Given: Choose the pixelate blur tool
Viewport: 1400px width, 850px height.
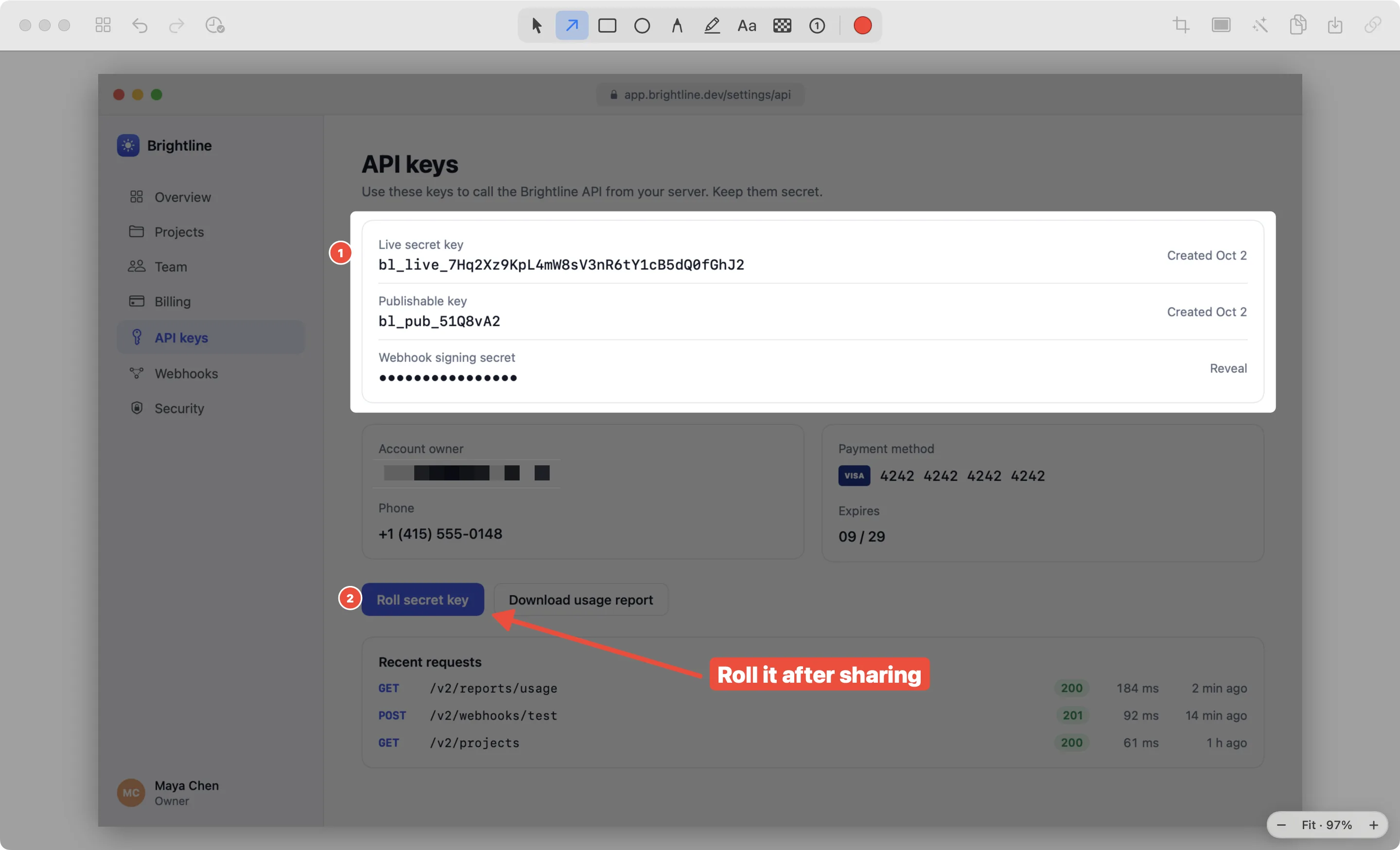Looking at the screenshot, I should pos(782,26).
